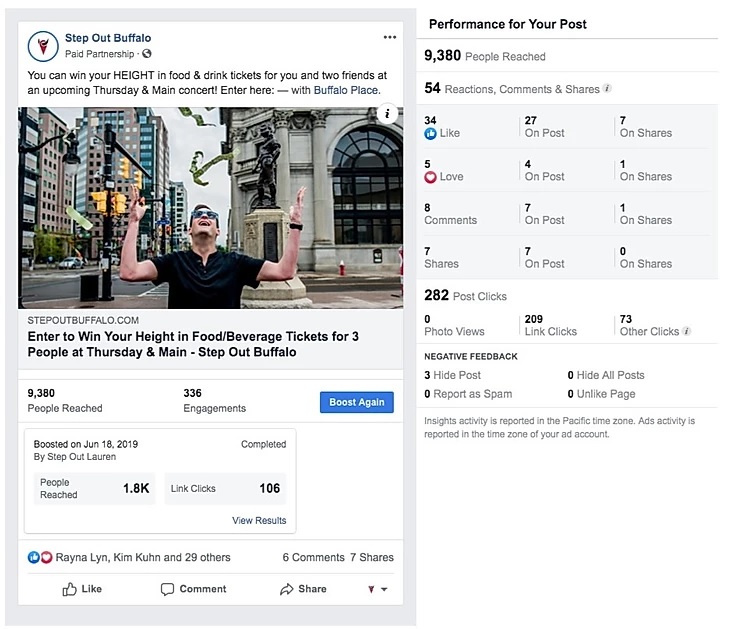
Task: Click the post photo of man with raised arms
Action: click(210, 208)
